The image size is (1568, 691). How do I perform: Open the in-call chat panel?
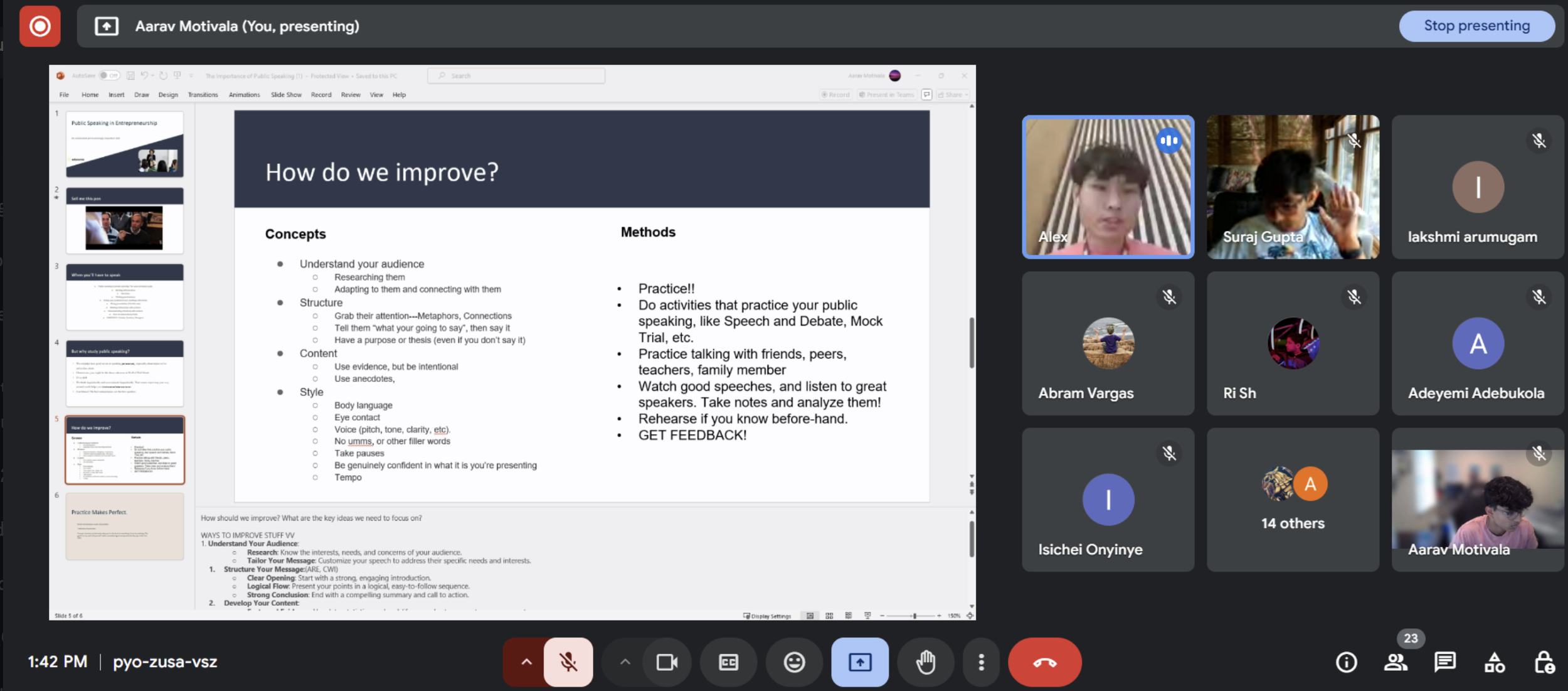(x=1445, y=662)
